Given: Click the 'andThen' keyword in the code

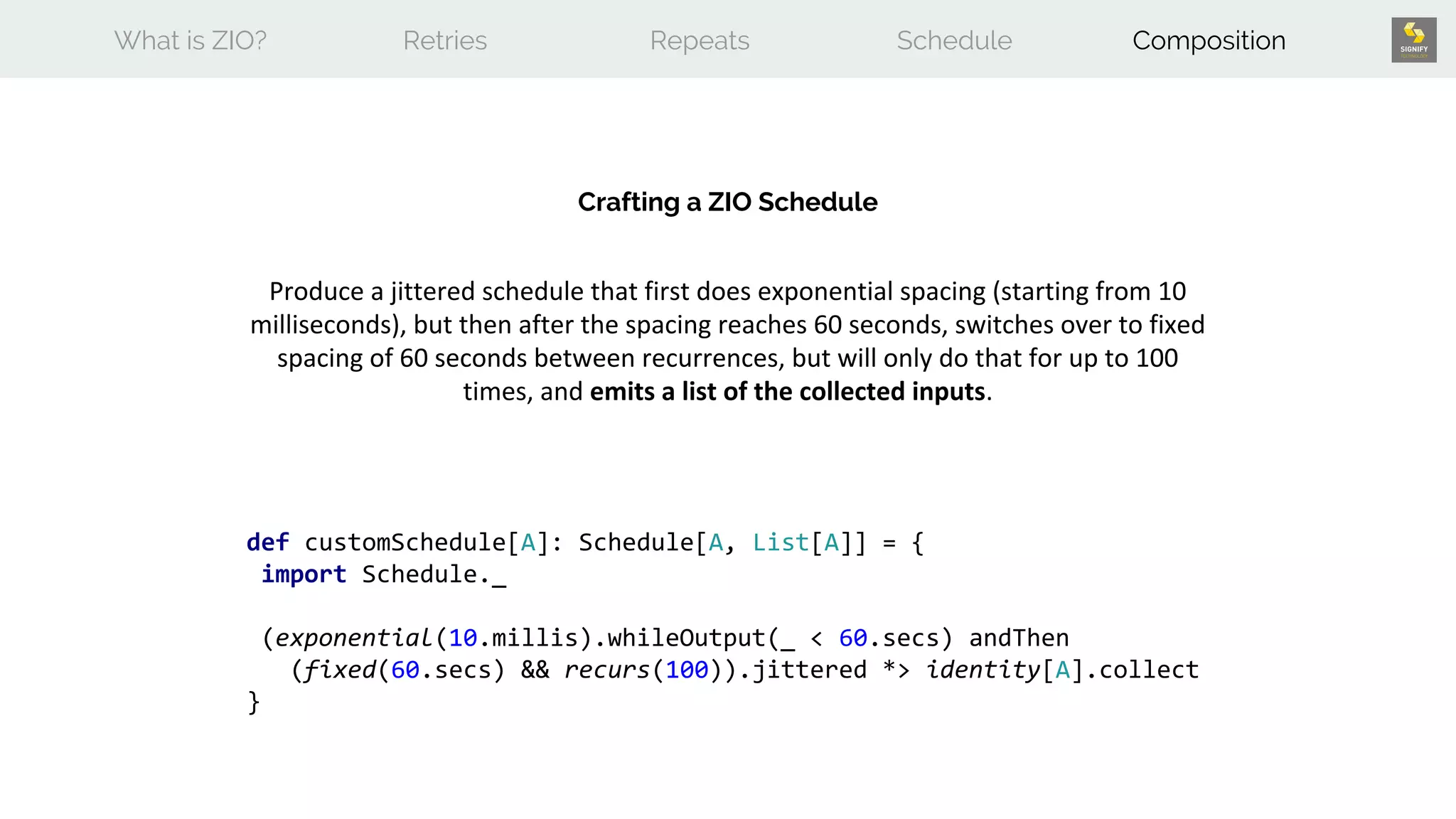Looking at the screenshot, I should click(1019, 638).
